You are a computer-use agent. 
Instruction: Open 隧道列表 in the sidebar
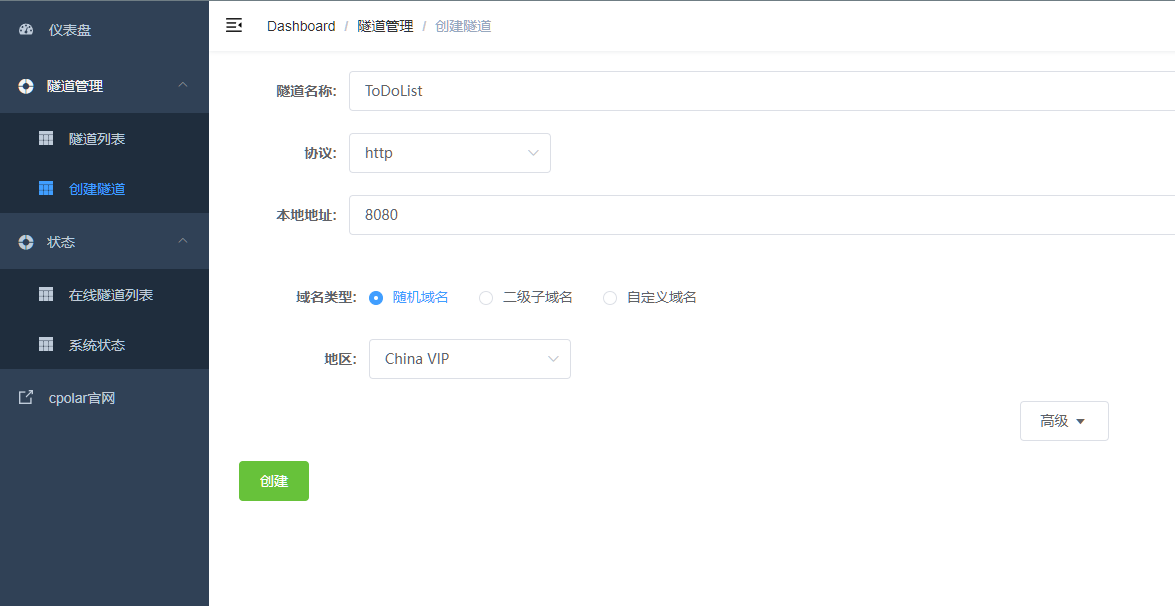pos(104,139)
